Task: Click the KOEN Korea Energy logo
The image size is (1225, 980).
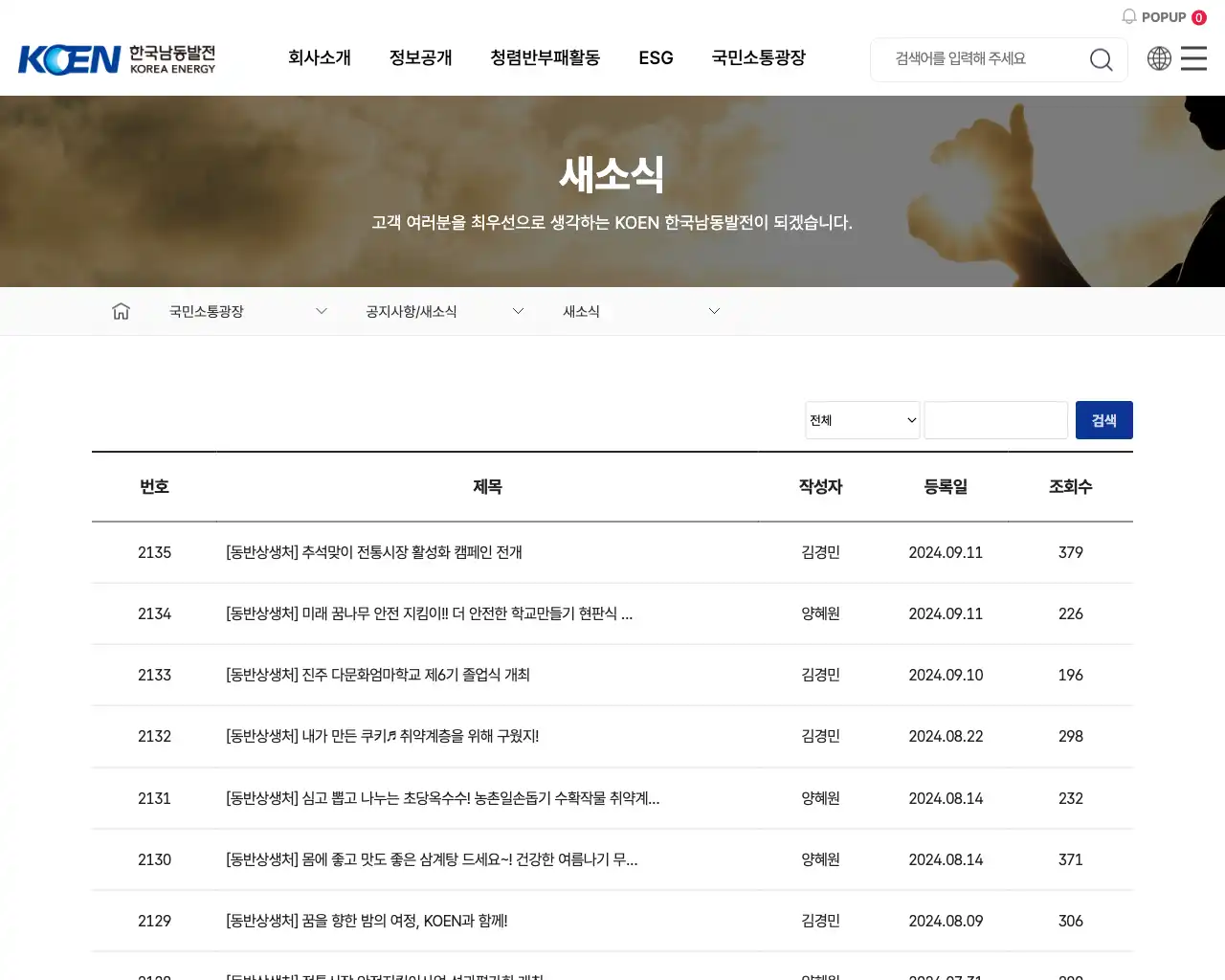Action: coord(117,58)
